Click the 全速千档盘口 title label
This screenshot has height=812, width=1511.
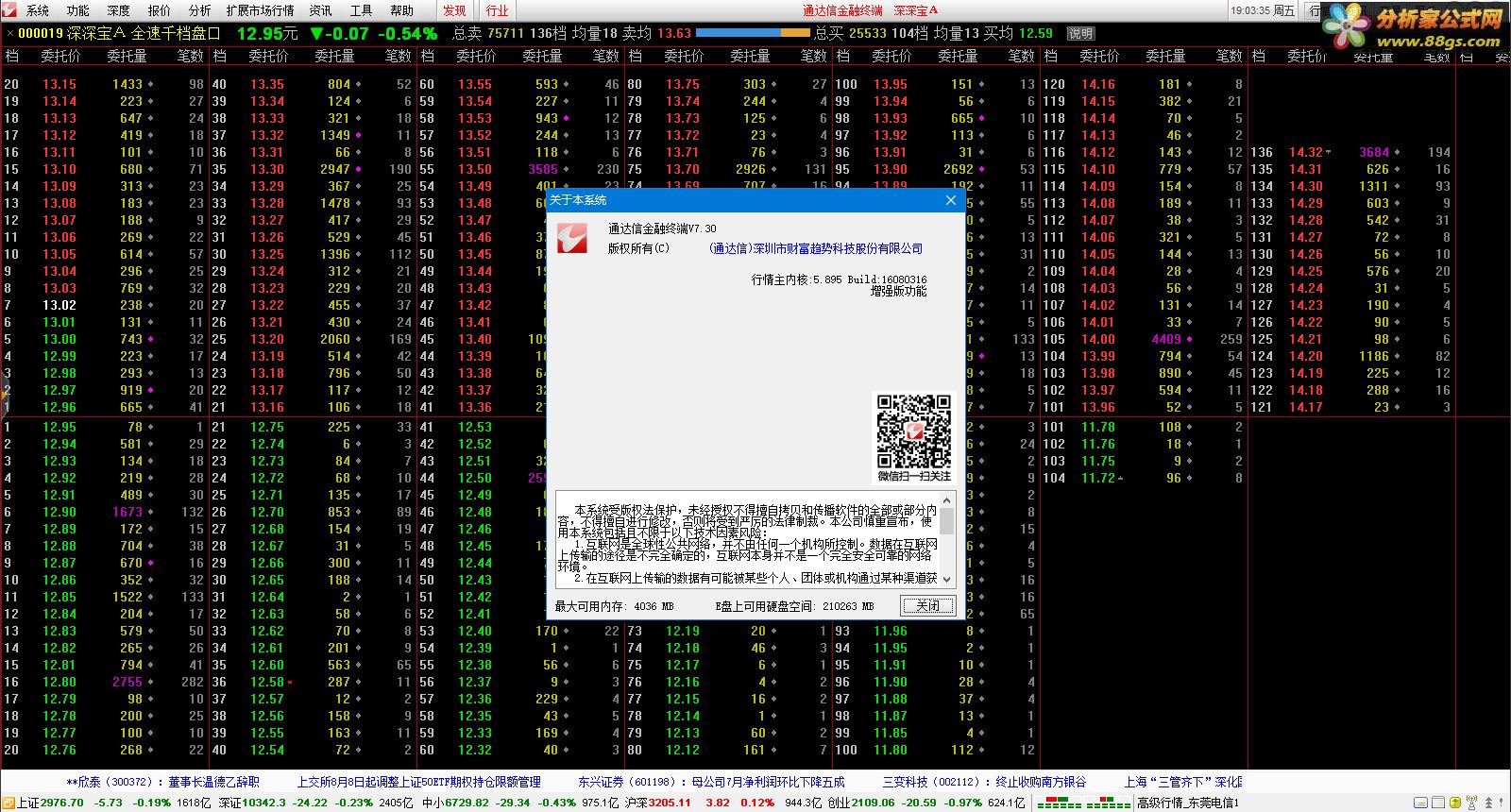pyautogui.click(x=175, y=33)
